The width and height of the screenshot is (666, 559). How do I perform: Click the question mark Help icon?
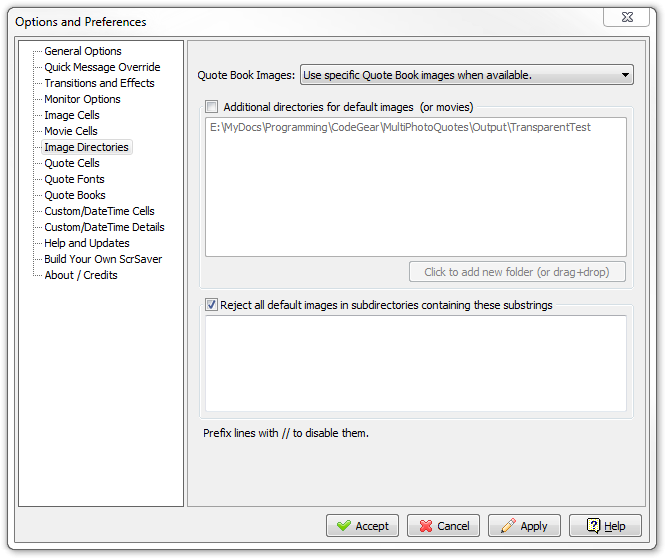593,525
